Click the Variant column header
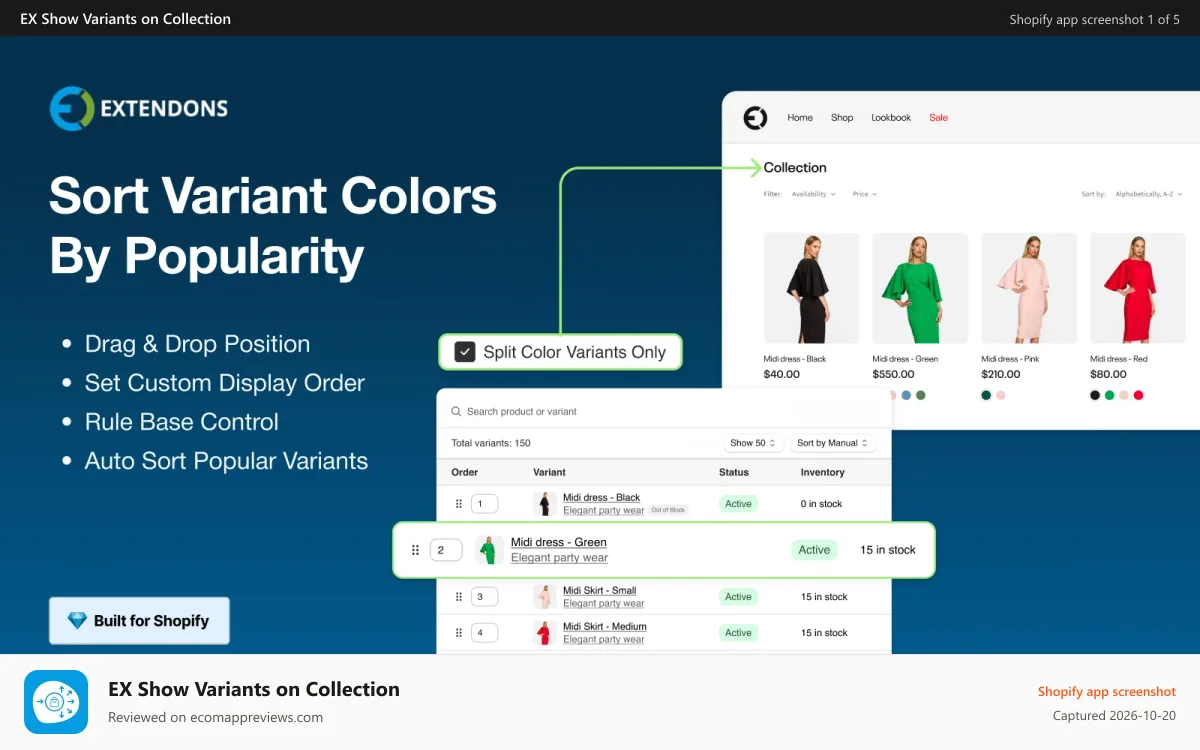Viewport: 1200px width, 750px height. (550, 472)
